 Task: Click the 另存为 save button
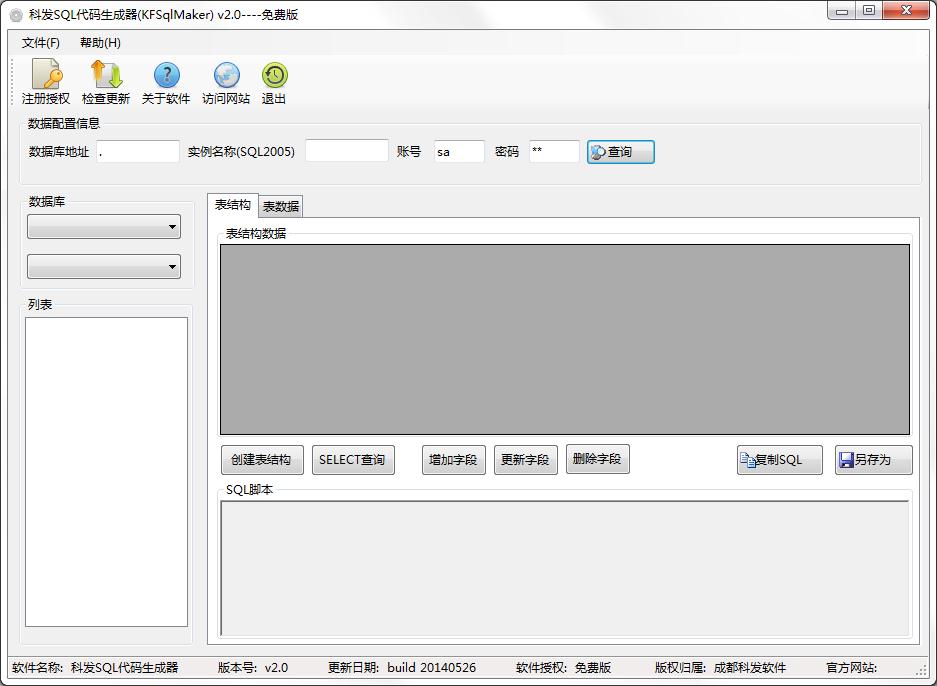tap(873, 460)
